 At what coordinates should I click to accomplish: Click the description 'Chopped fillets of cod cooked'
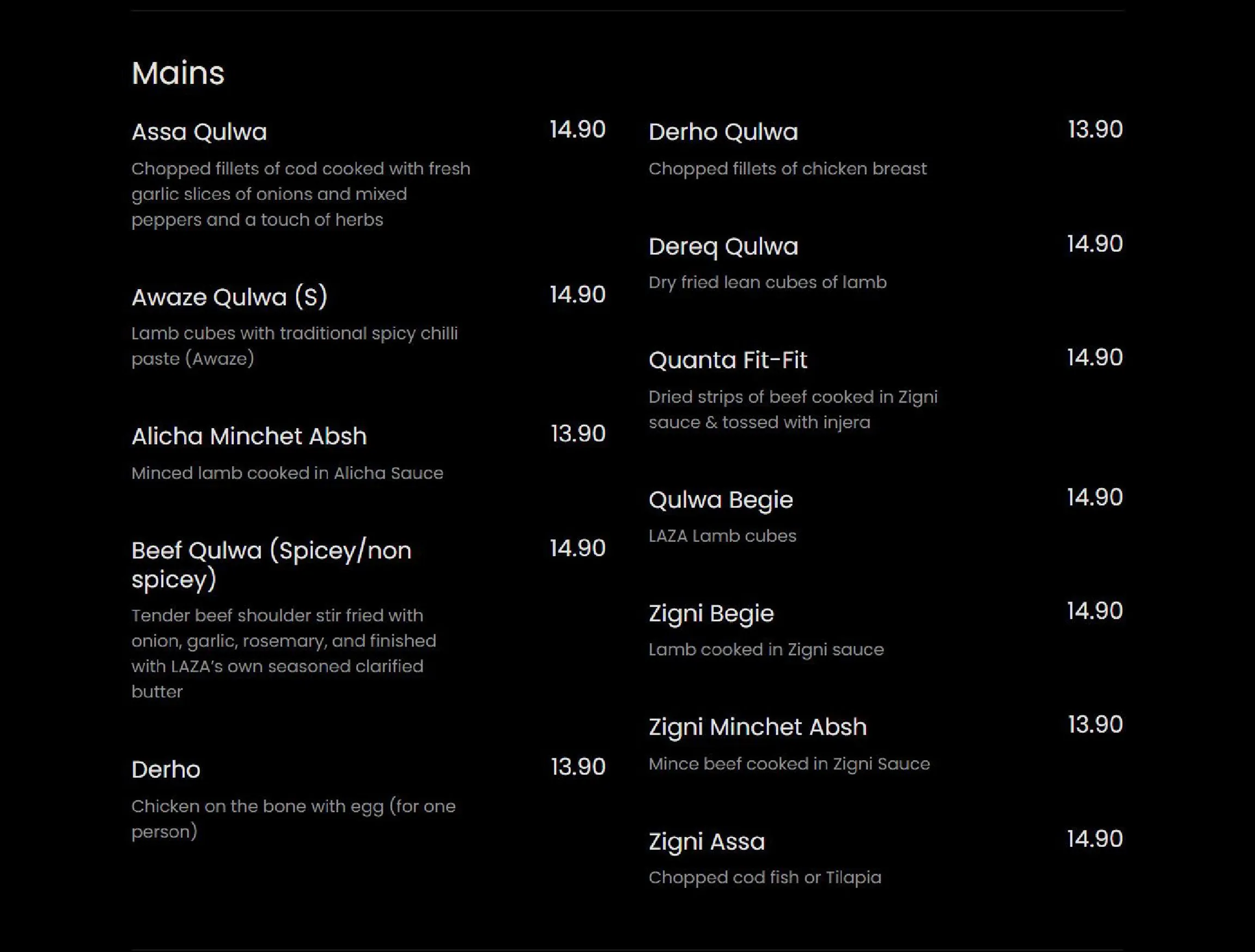[x=301, y=194]
